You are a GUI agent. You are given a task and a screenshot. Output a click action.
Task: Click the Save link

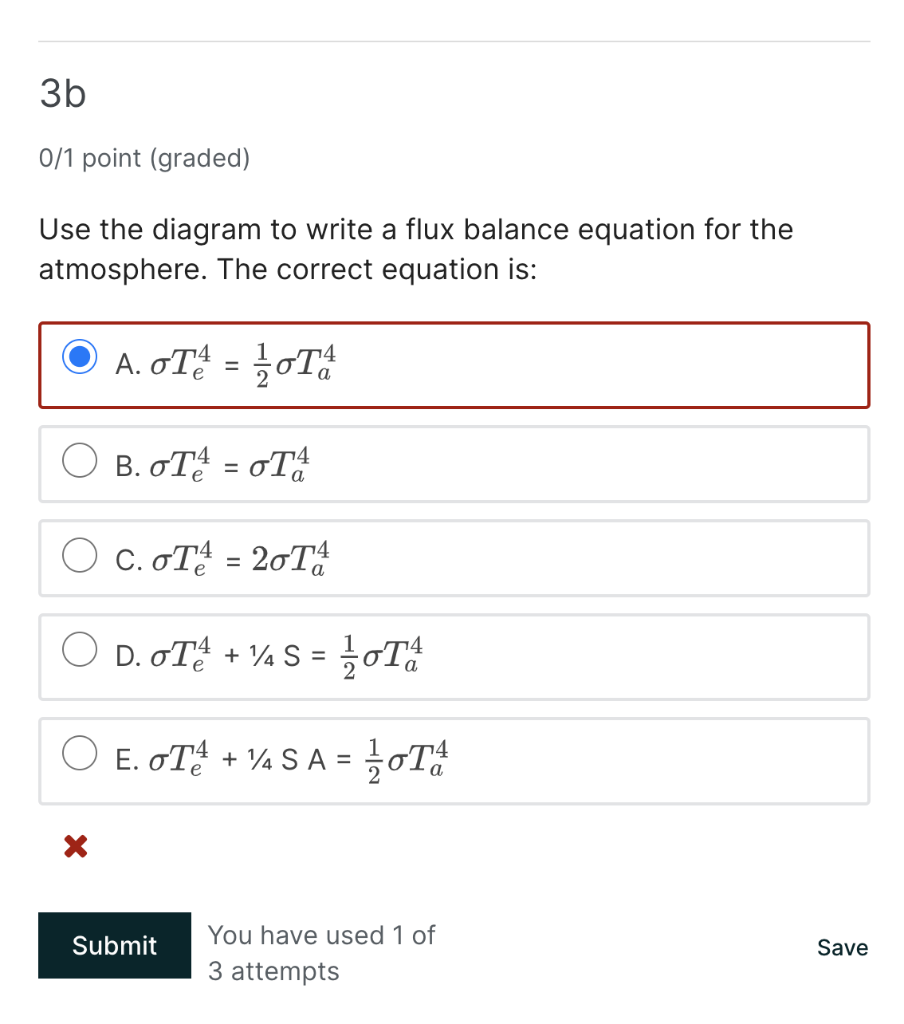842,947
